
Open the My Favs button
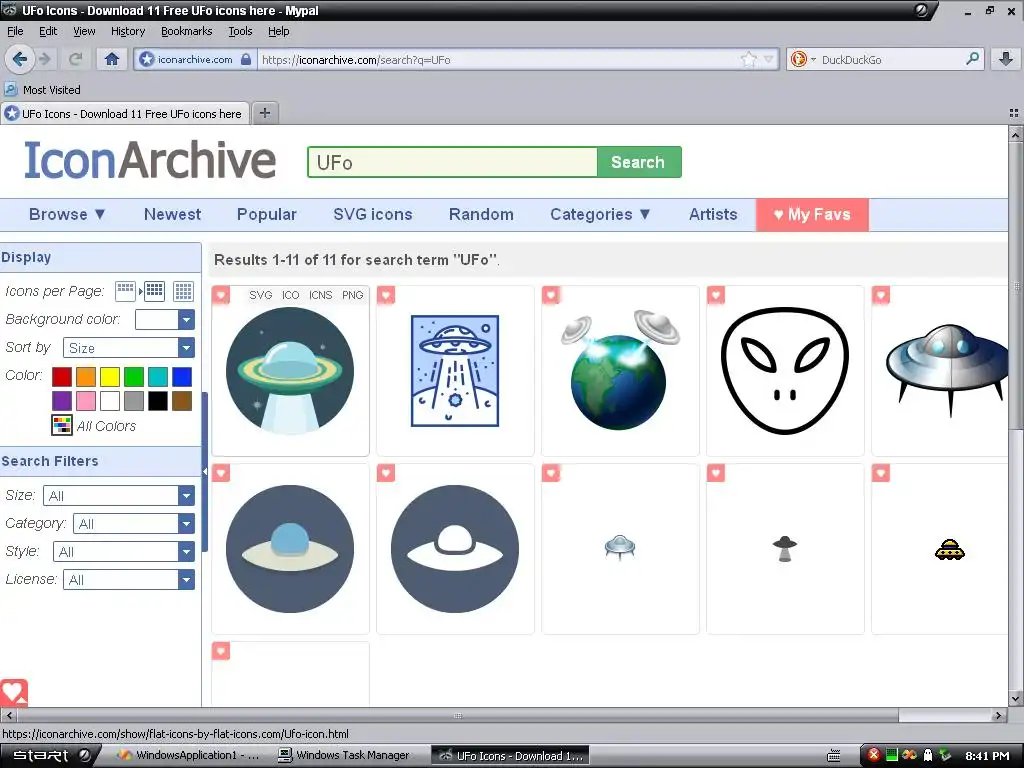812,214
